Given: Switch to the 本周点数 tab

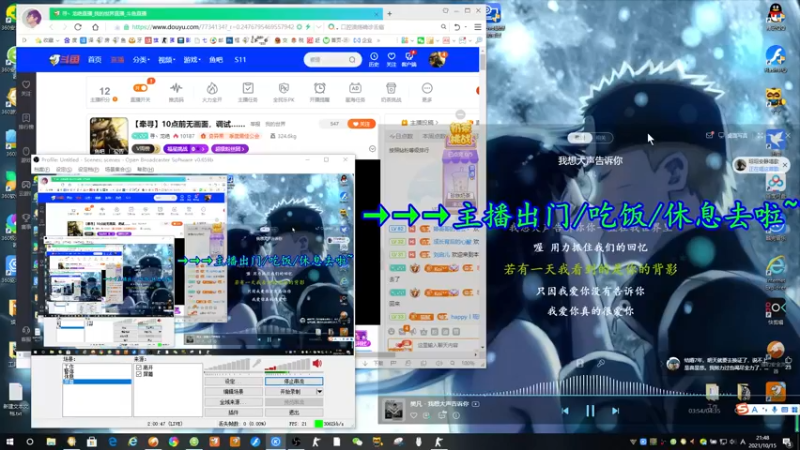Looking at the screenshot, I should [433, 136].
